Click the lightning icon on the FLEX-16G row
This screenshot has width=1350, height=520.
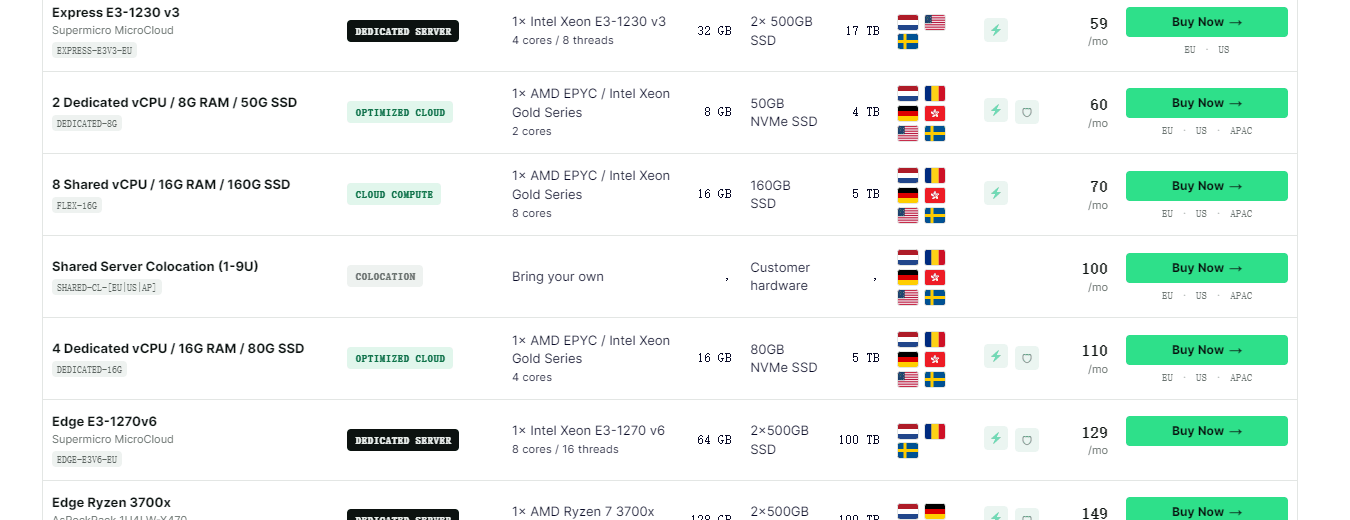(995, 193)
